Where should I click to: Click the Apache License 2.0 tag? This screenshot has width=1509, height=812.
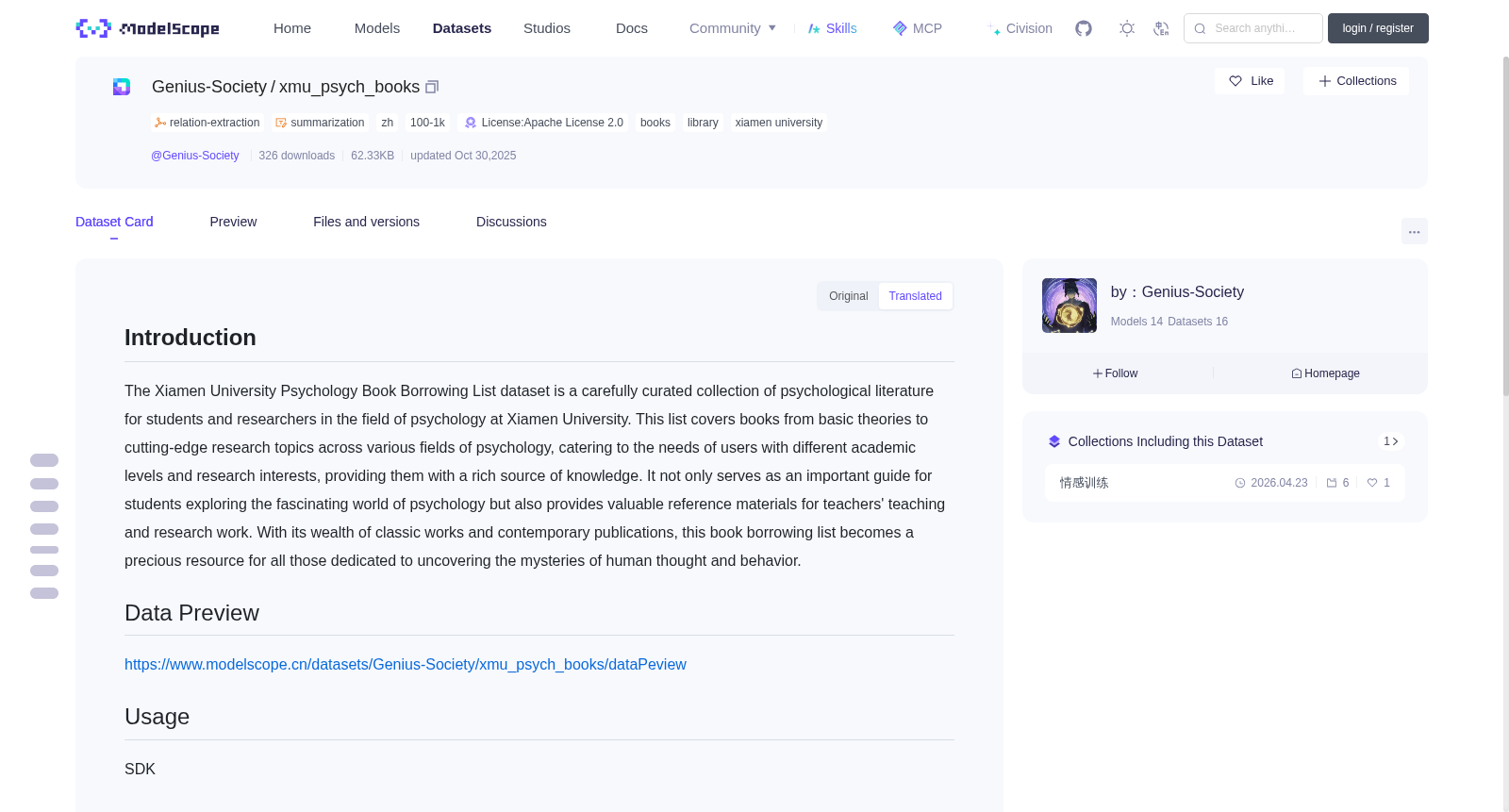[544, 123]
